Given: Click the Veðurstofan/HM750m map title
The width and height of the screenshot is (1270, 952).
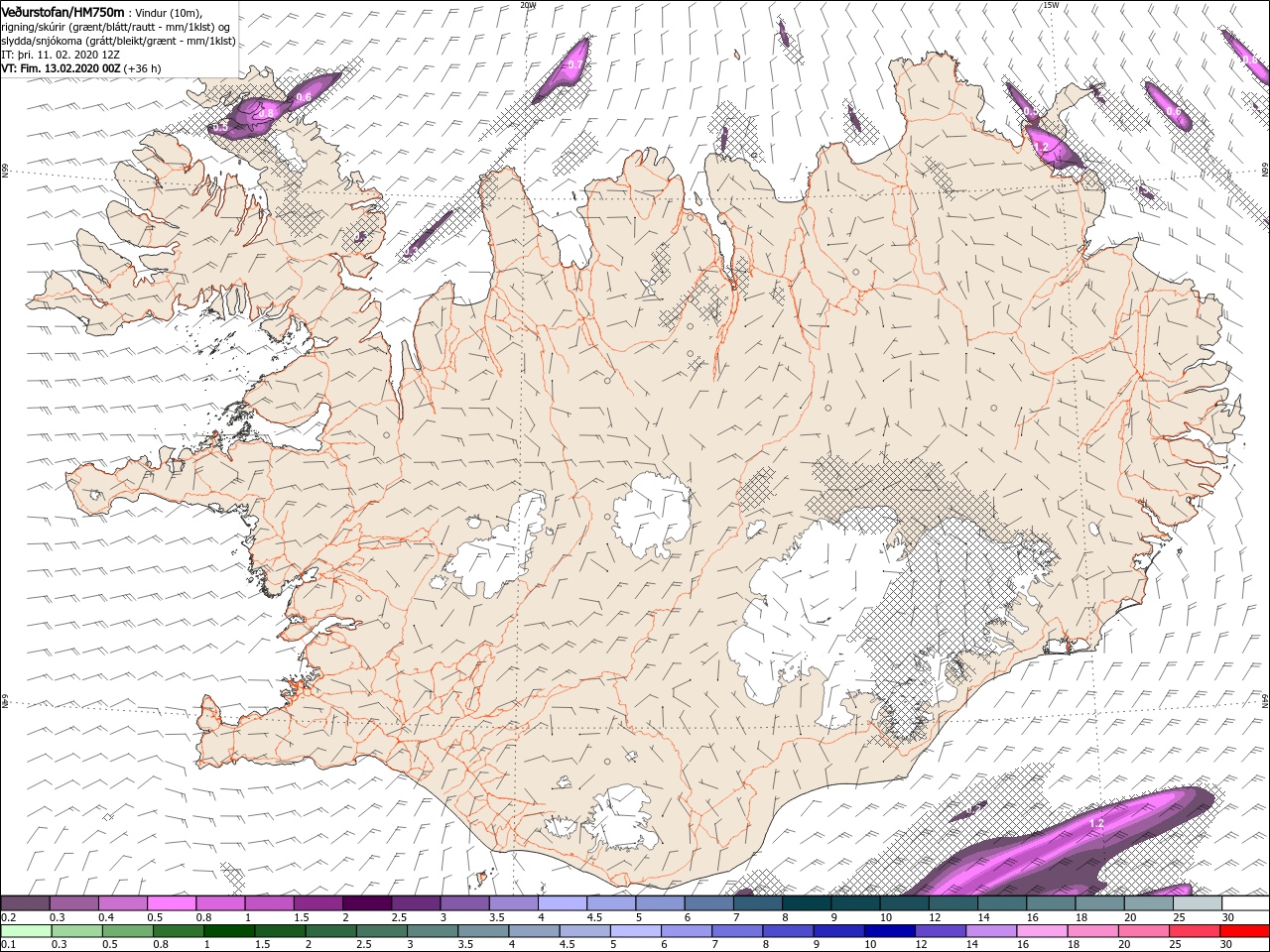Looking at the screenshot, I should coord(63,11).
